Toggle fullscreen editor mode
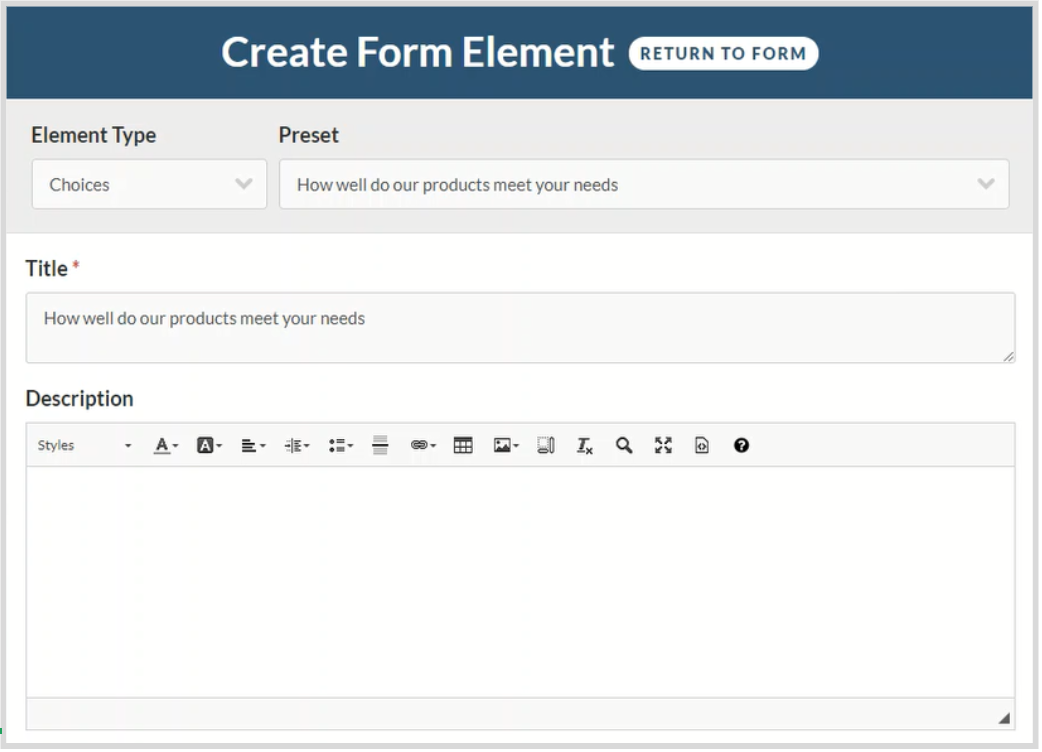This screenshot has width=1042, height=752. pyautogui.click(x=664, y=446)
